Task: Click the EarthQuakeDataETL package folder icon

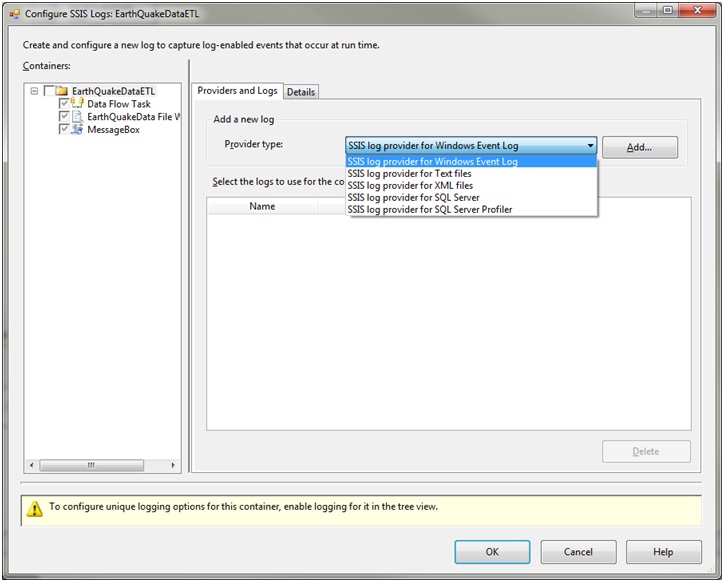Action: coord(61,91)
